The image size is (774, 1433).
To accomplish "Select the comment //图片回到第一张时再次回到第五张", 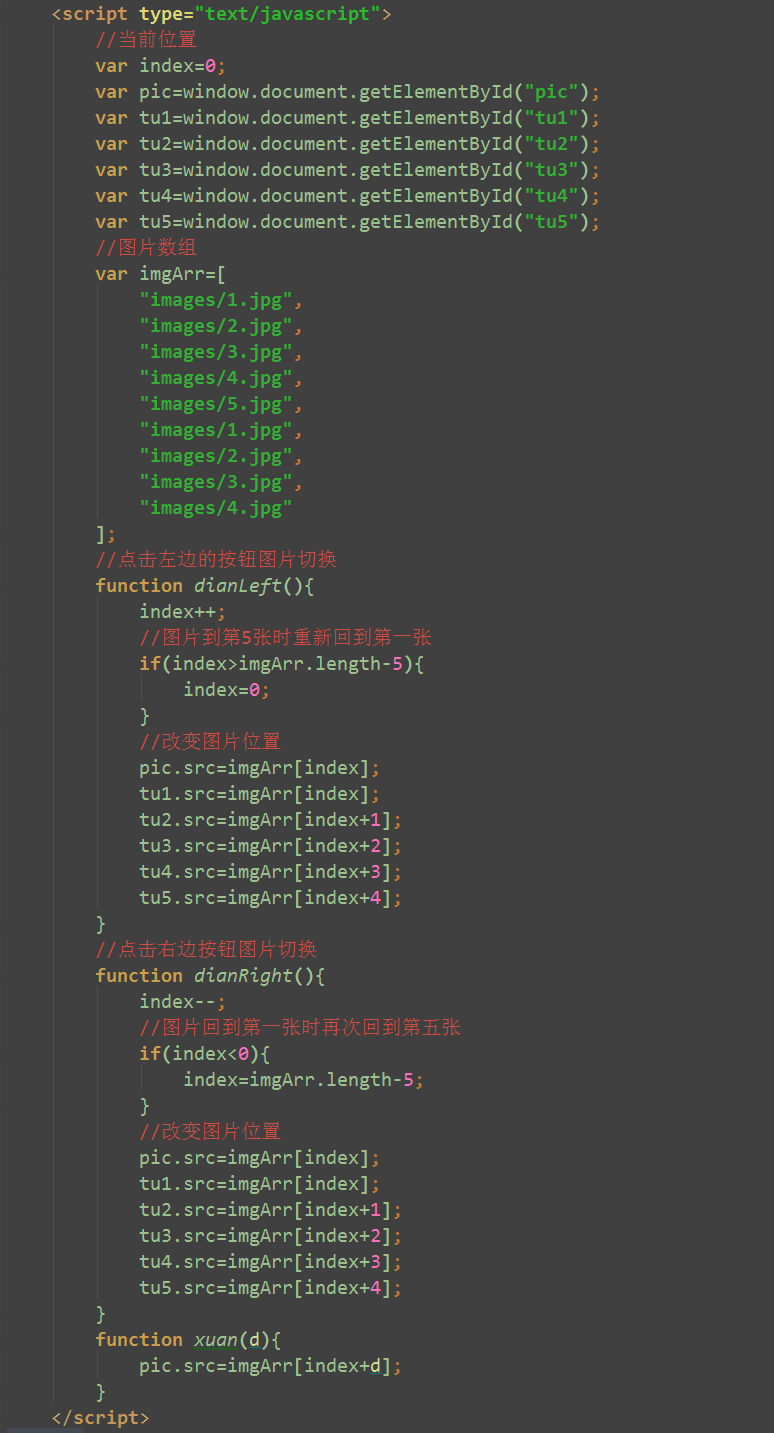I will click(300, 1028).
